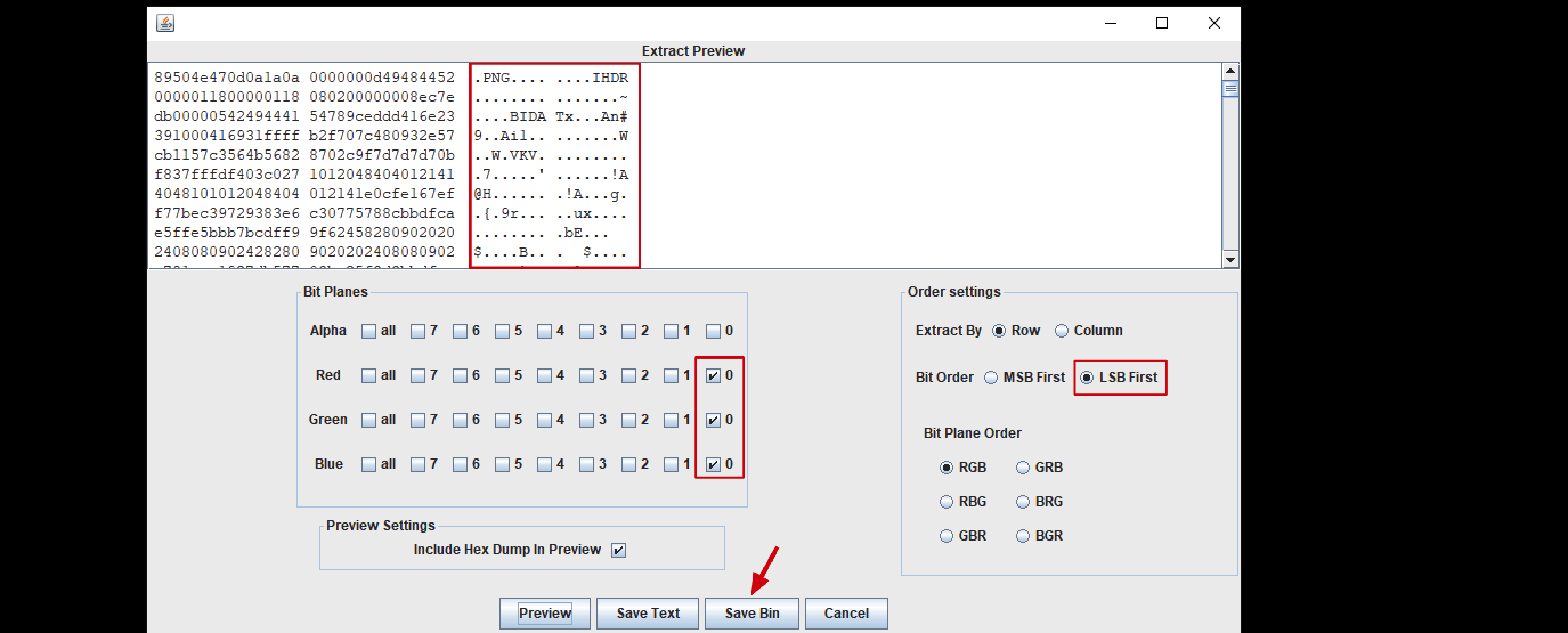Check the Blue all checkbox
Viewport: 1568px width, 633px height.
(368, 464)
